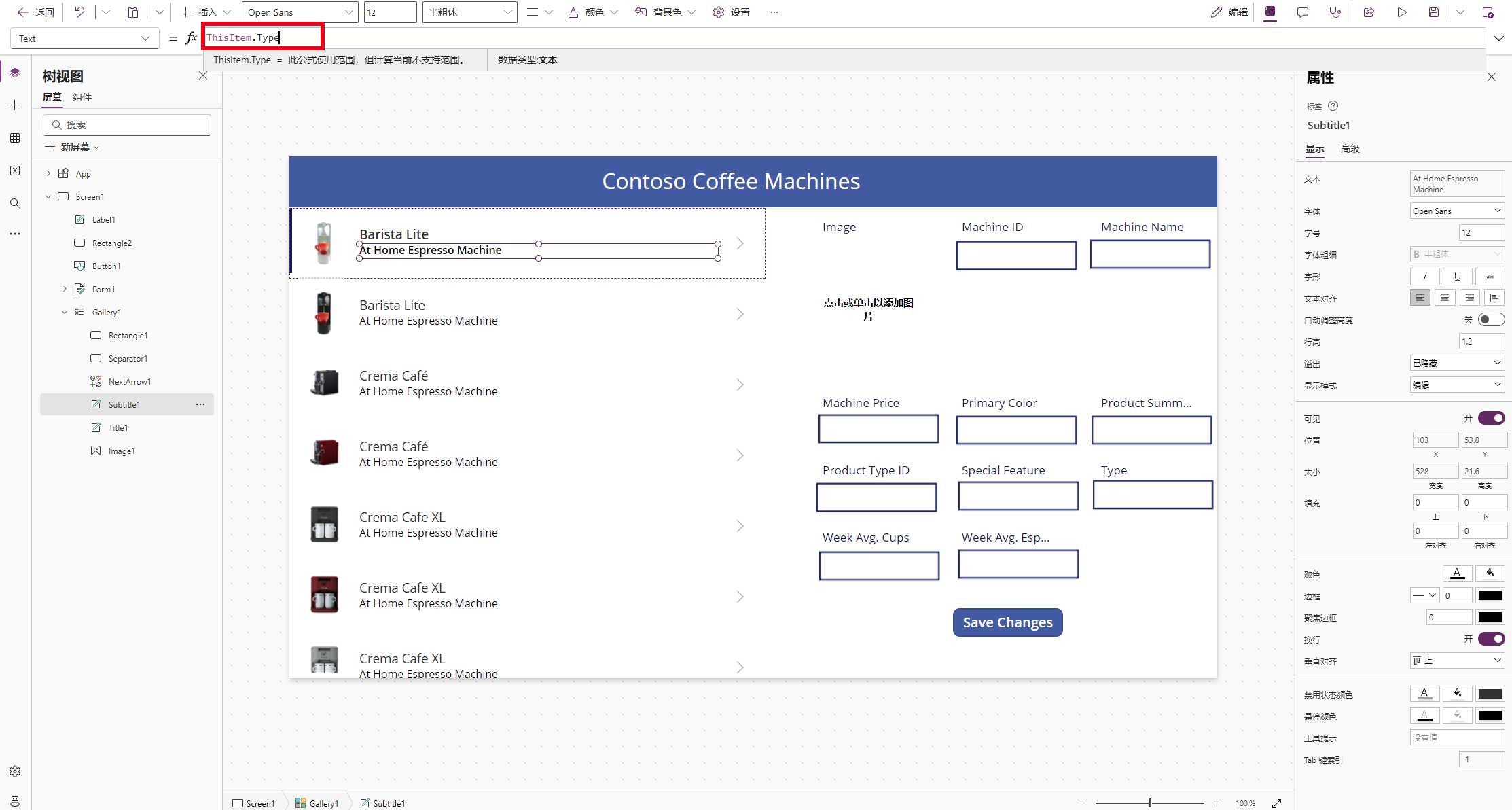Click the 编辑 edit pencil button
This screenshot has height=810, width=1512.
(x=1229, y=12)
